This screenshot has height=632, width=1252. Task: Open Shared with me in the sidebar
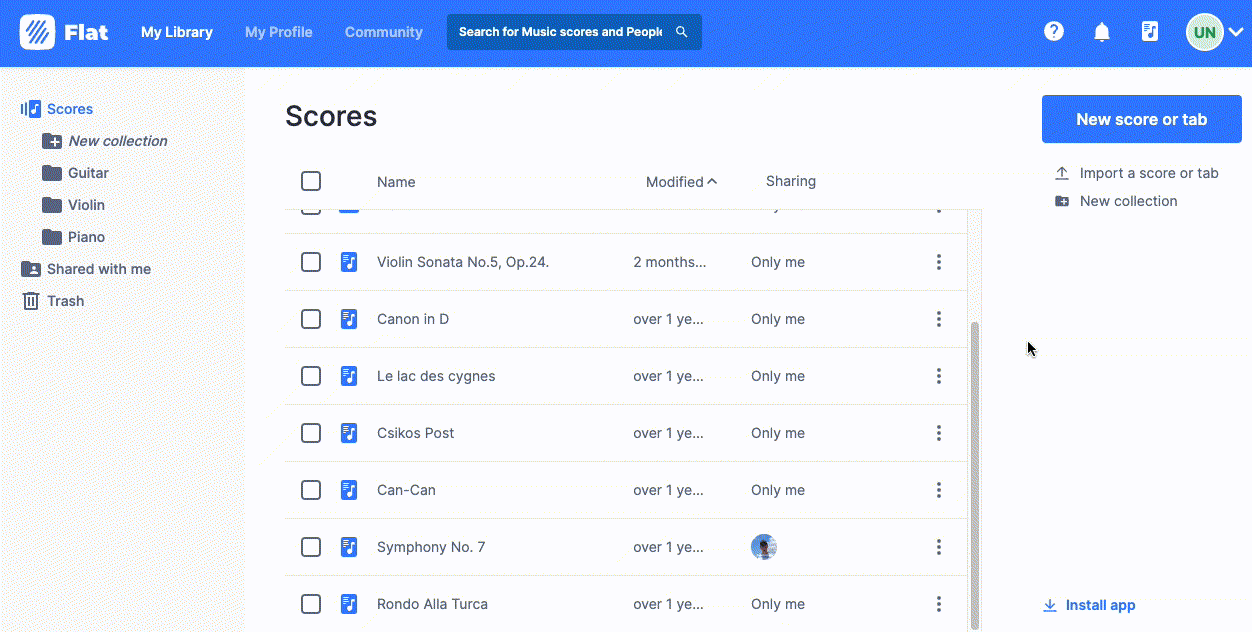click(96, 268)
